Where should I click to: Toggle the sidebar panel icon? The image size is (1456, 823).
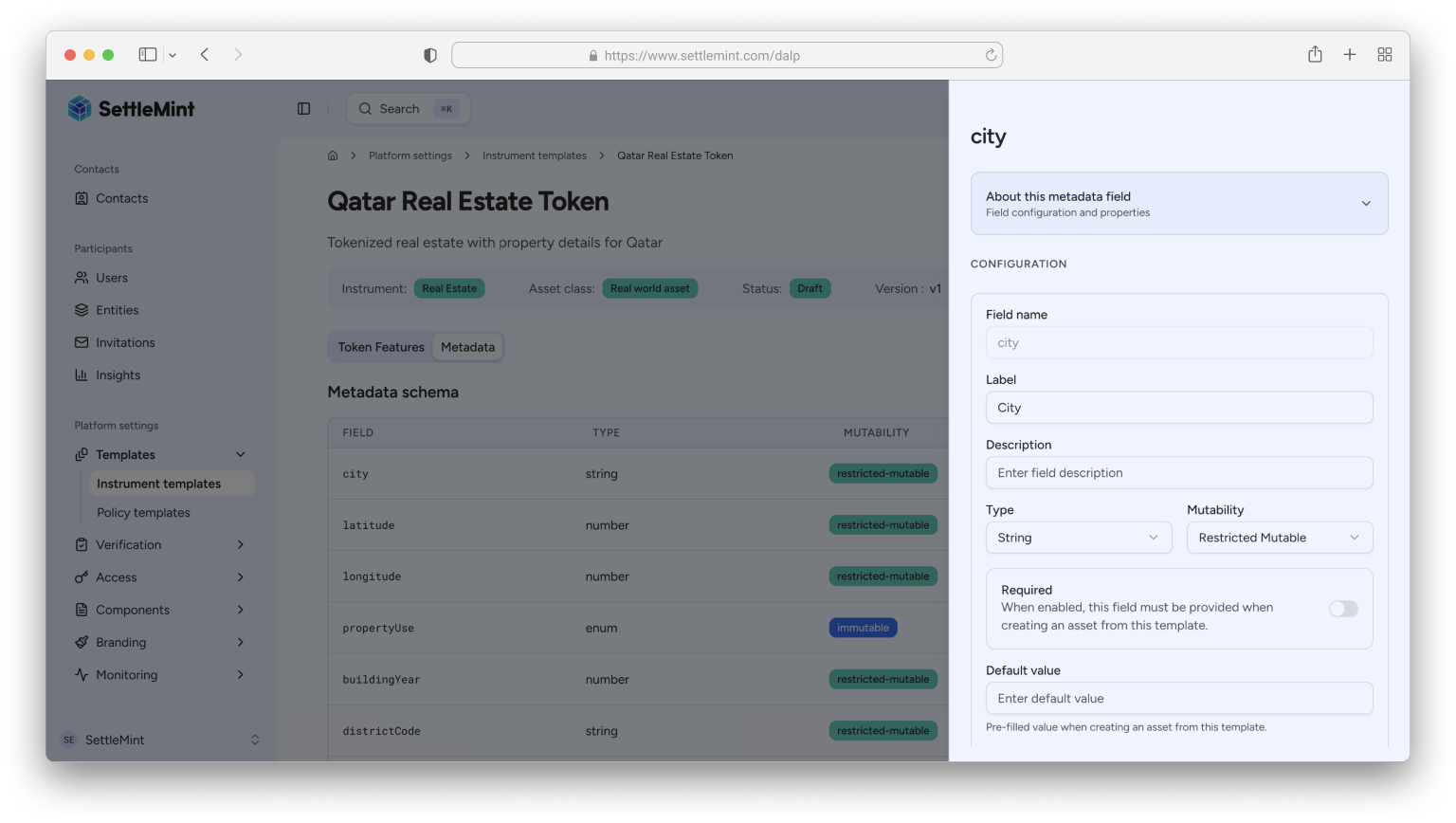click(x=303, y=109)
